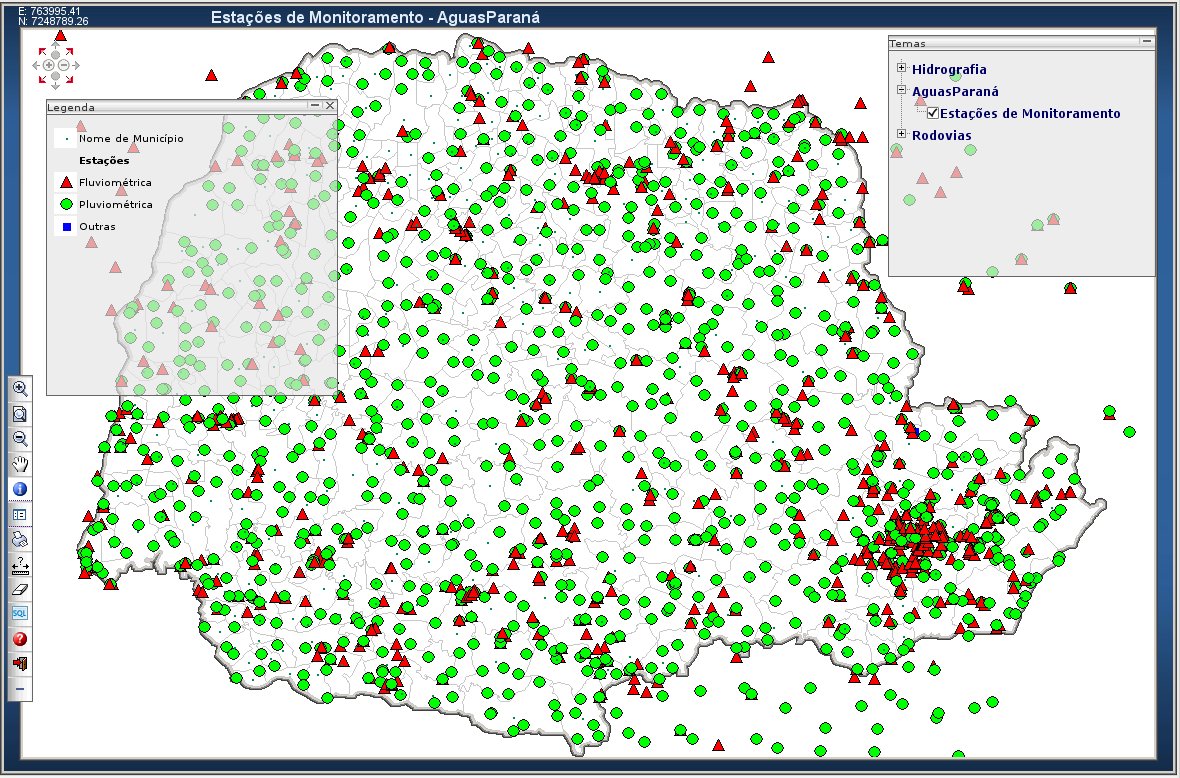Choose the distance measure ruler tool

20,564
